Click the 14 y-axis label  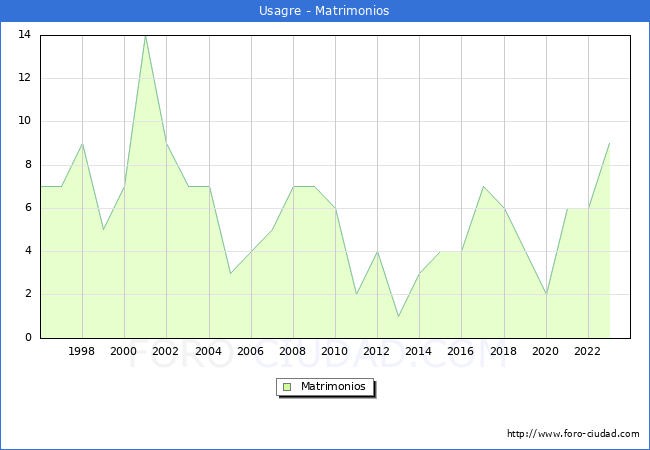24,35
